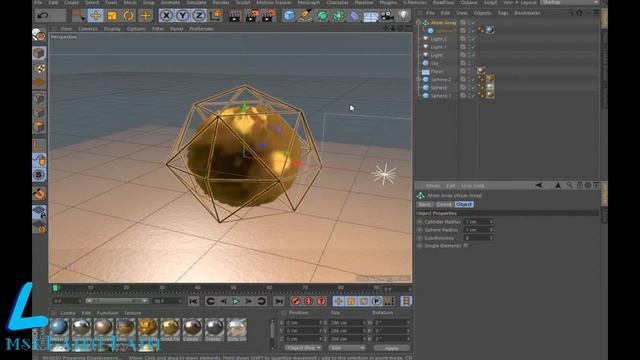The width and height of the screenshot is (640, 360).
Task: Toggle the Z axis lock
Action: tap(199, 16)
